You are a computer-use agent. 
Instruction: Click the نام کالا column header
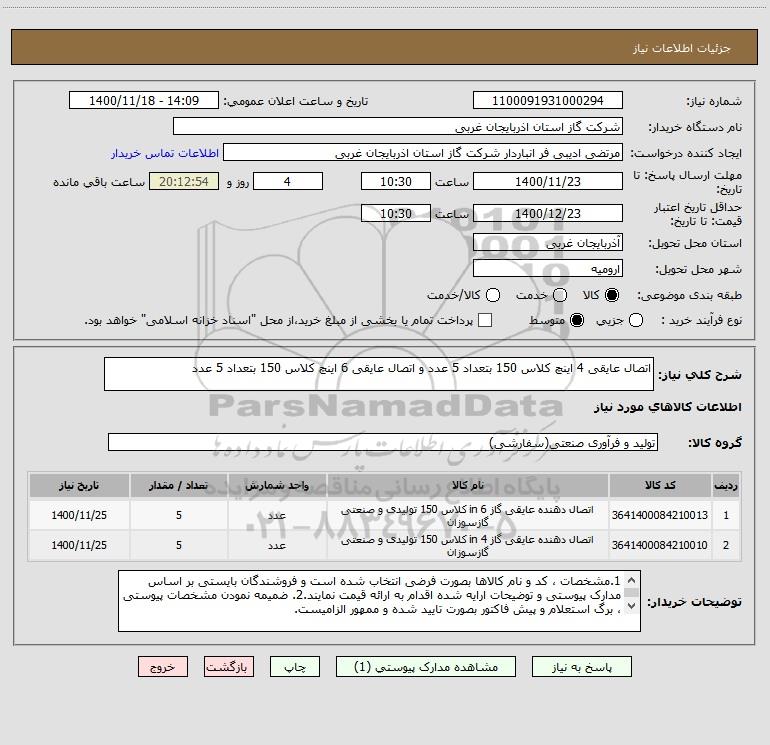coord(468,485)
